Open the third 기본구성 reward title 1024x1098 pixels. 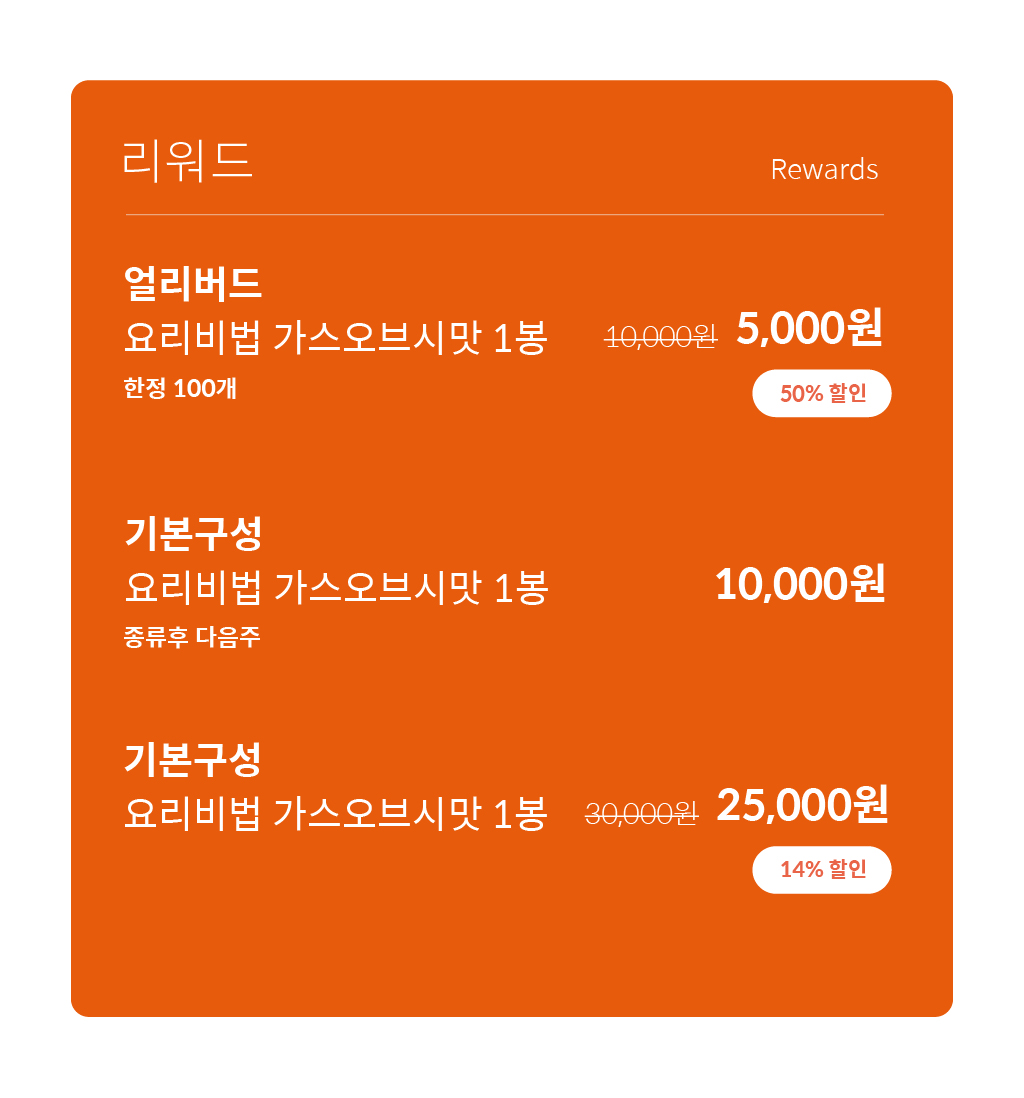pos(193,759)
